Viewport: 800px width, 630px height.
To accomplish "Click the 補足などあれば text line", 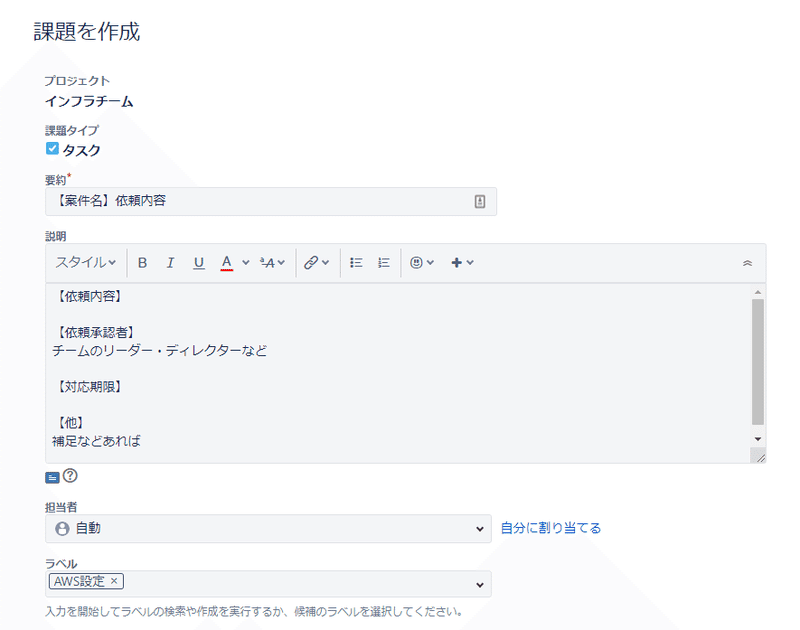I will coord(96,441).
